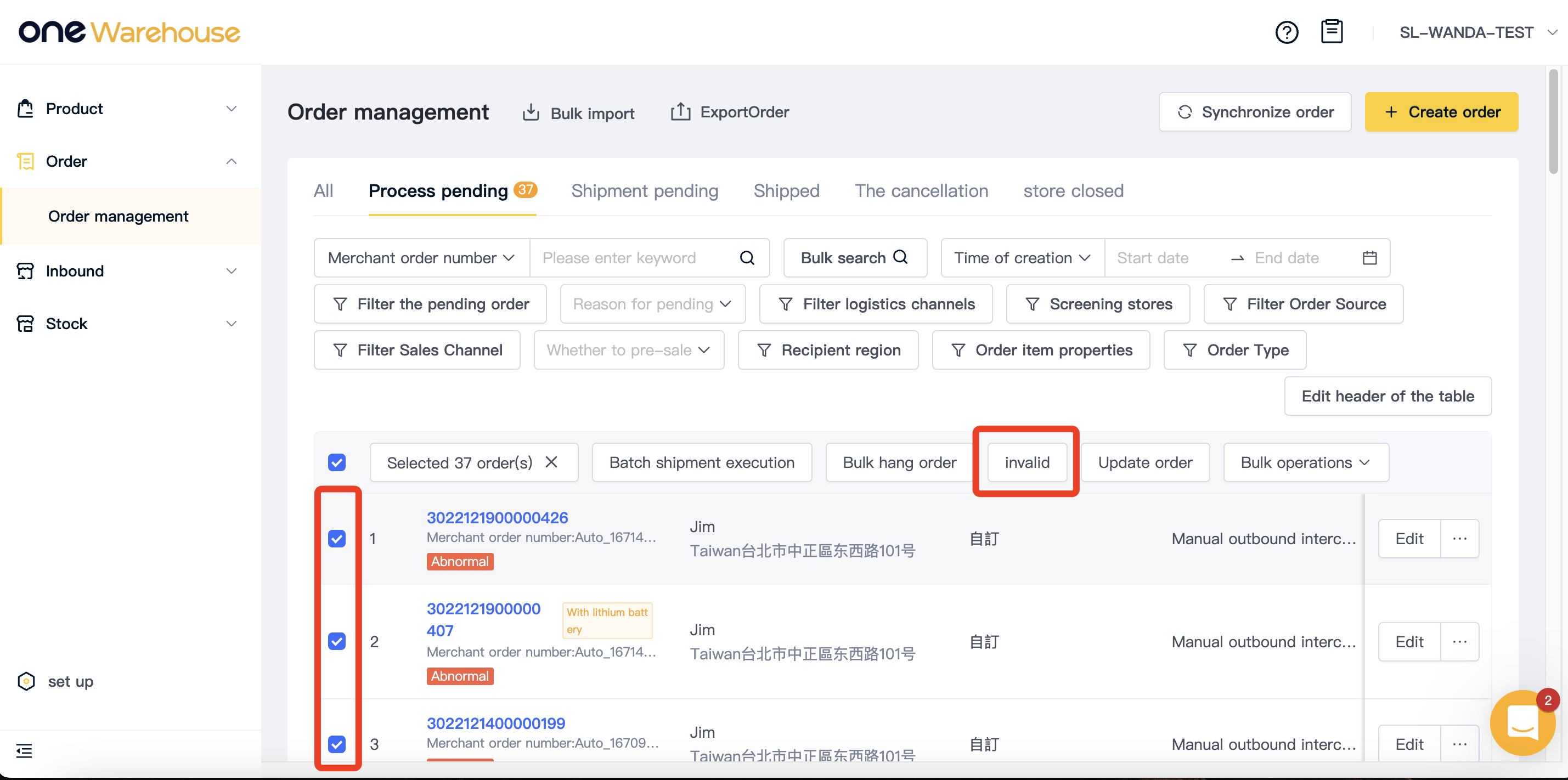Open more options for order row 1
This screenshot has height=780, width=1568.
[x=1459, y=539]
